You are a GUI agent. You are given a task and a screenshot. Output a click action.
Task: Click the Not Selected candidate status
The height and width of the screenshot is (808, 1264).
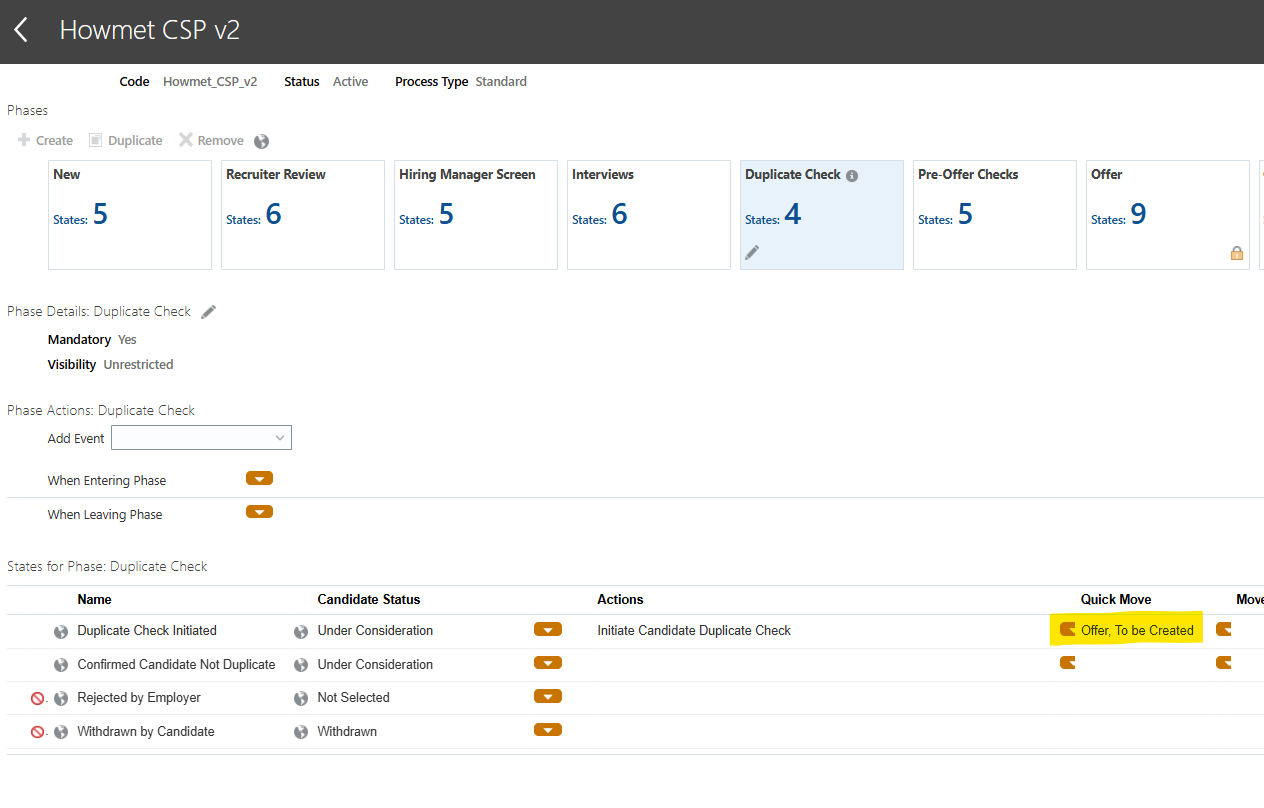(x=354, y=697)
